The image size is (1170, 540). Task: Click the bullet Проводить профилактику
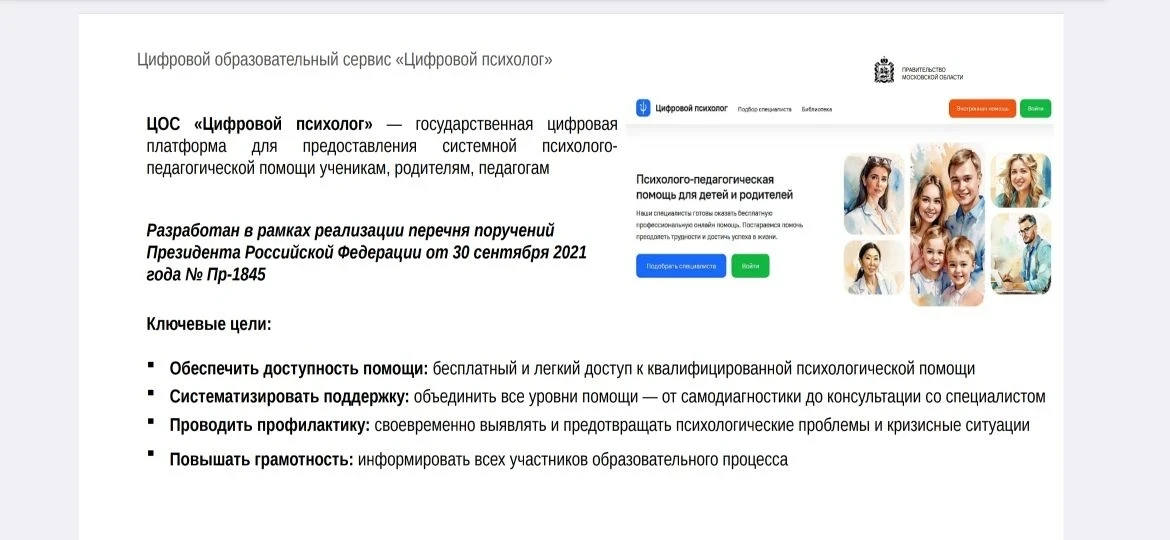pyautogui.click(x=599, y=425)
